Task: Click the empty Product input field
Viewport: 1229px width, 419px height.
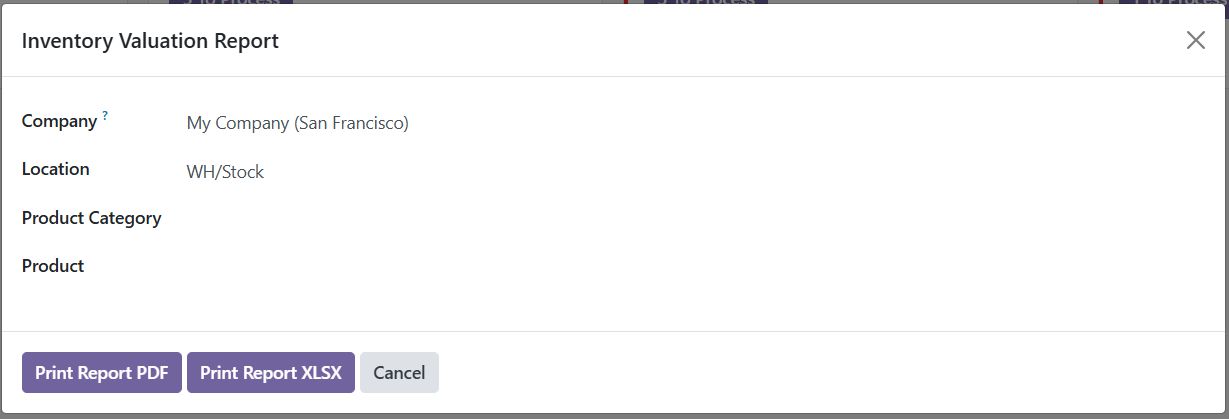Action: (x=690, y=267)
